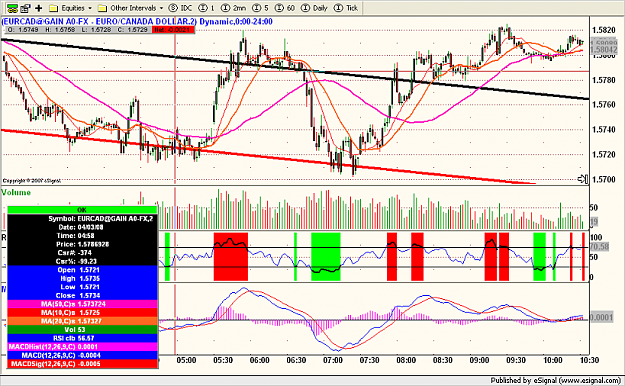Click the blue MACD(12,26,9,C) row
The height and width of the screenshot is (386, 625).
(82, 355)
